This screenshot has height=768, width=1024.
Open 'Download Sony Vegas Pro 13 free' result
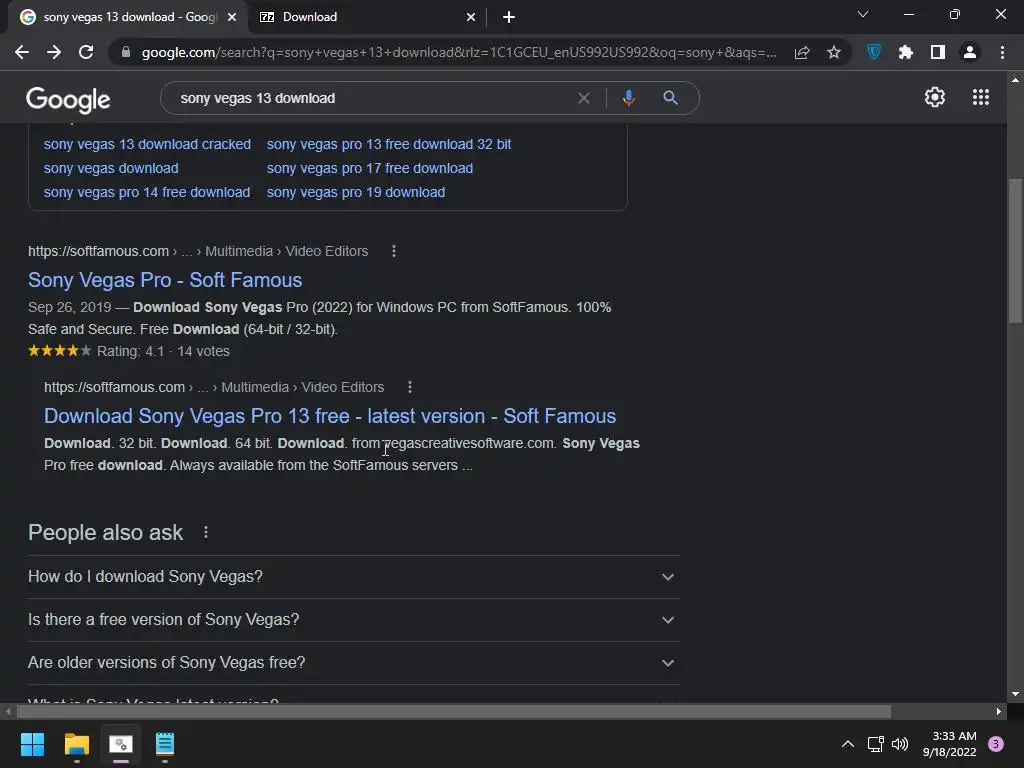[x=330, y=416]
